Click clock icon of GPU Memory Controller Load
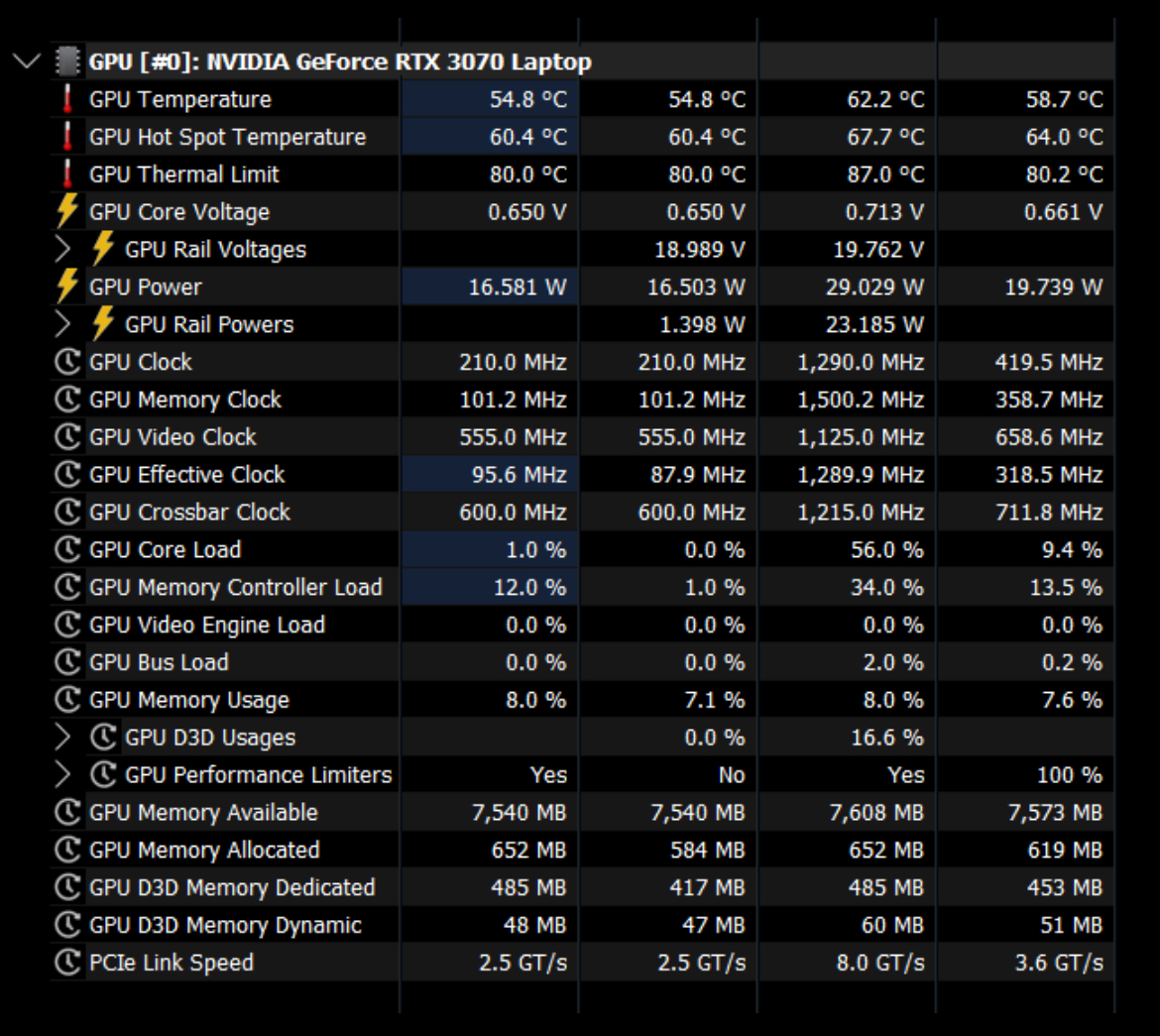1160x1036 pixels. pos(67,587)
